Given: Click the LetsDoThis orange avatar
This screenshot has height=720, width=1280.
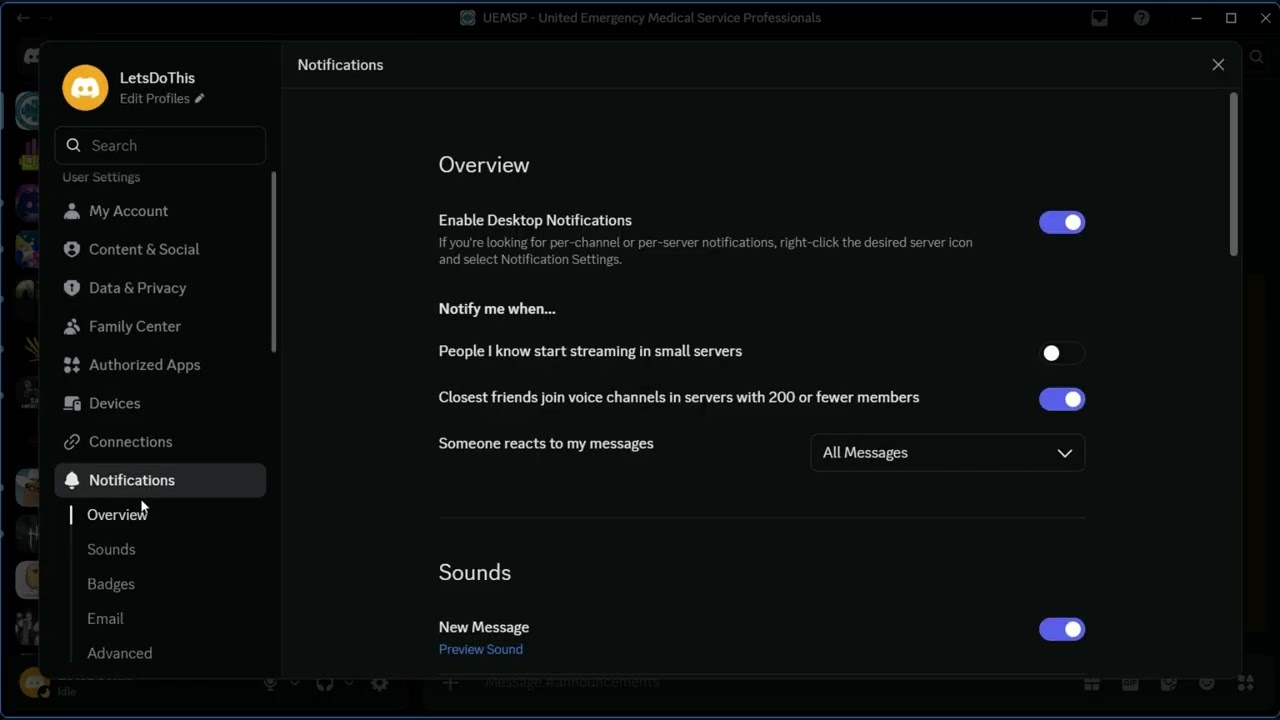Looking at the screenshot, I should [x=85, y=88].
